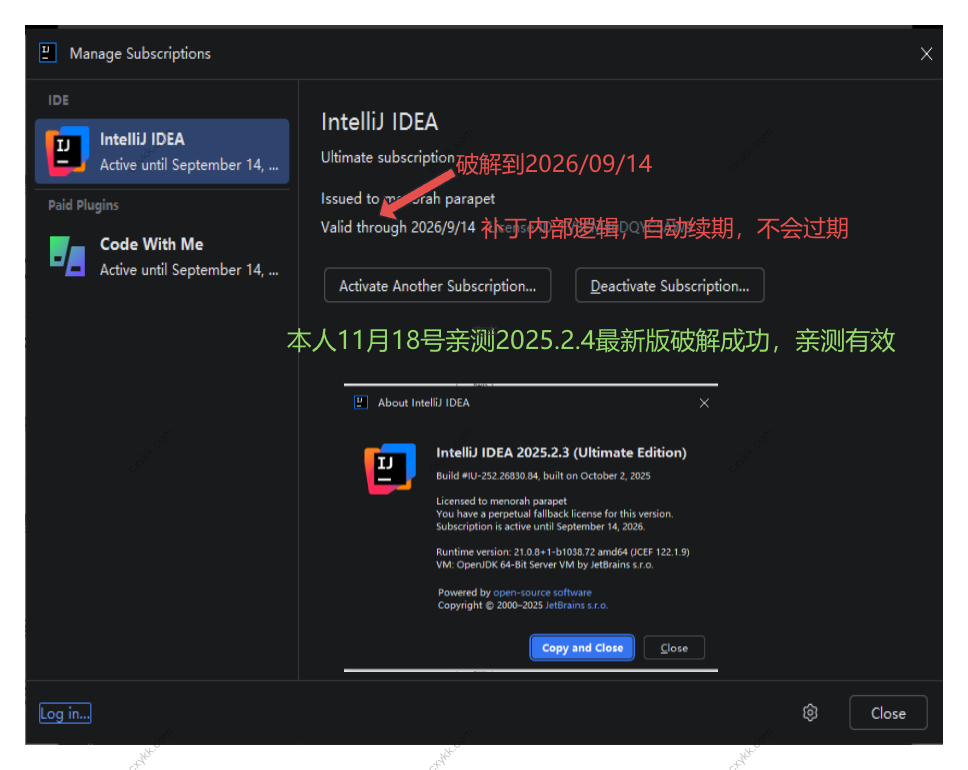This screenshot has width=968, height=770.
Task: Click Close button beside Copy and Close
Action: (x=674, y=648)
